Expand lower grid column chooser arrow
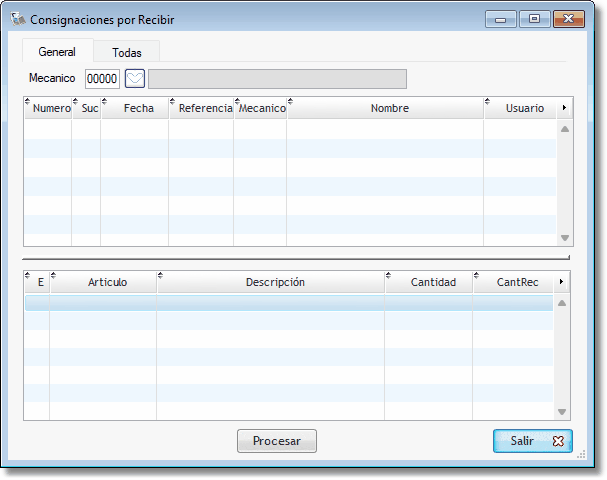 pyautogui.click(x=562, y=283)
